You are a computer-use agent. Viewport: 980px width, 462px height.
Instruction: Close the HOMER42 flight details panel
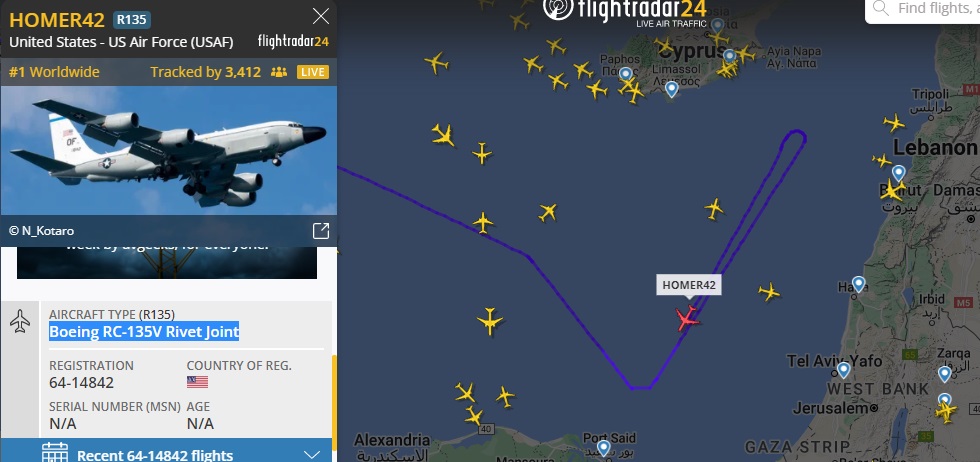[321, 16]
